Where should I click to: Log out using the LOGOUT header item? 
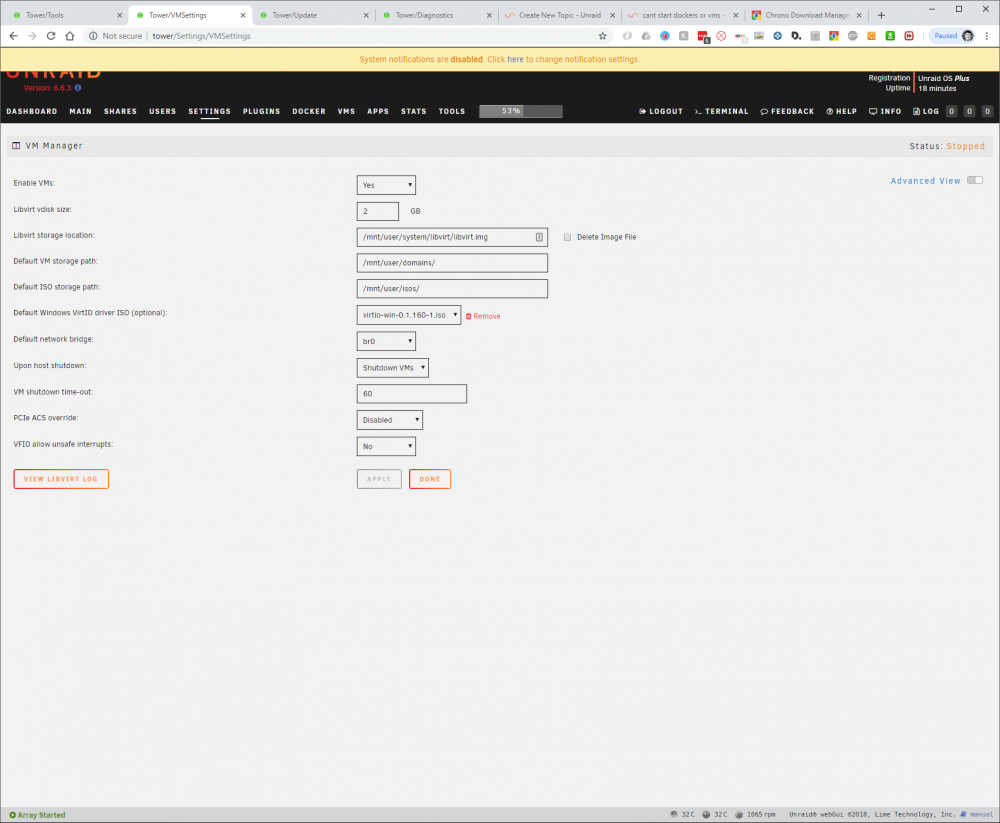pyautogui.click(x=661, y=111)
